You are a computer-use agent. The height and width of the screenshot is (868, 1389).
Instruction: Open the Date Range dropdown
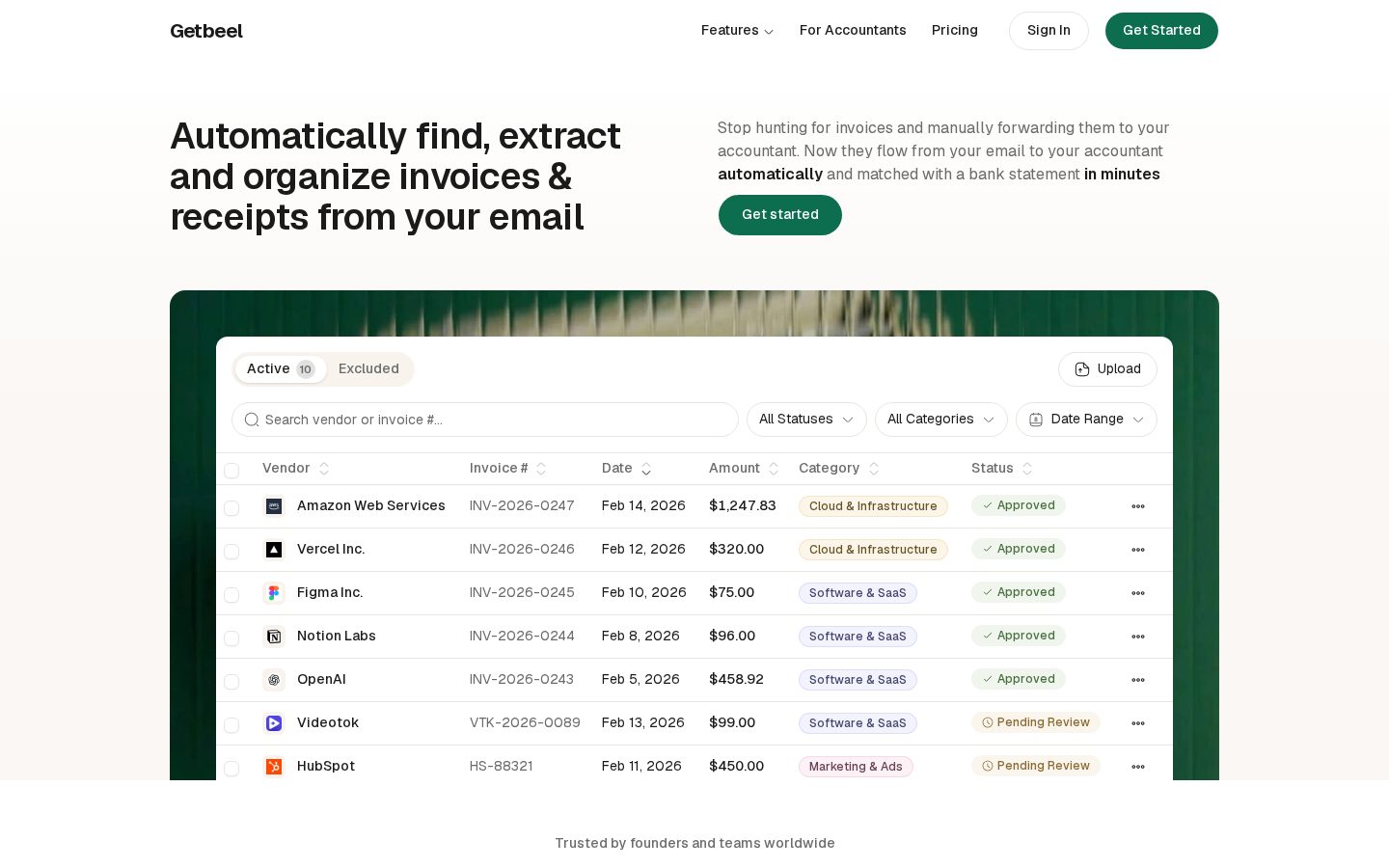[x=1086, y=420]
